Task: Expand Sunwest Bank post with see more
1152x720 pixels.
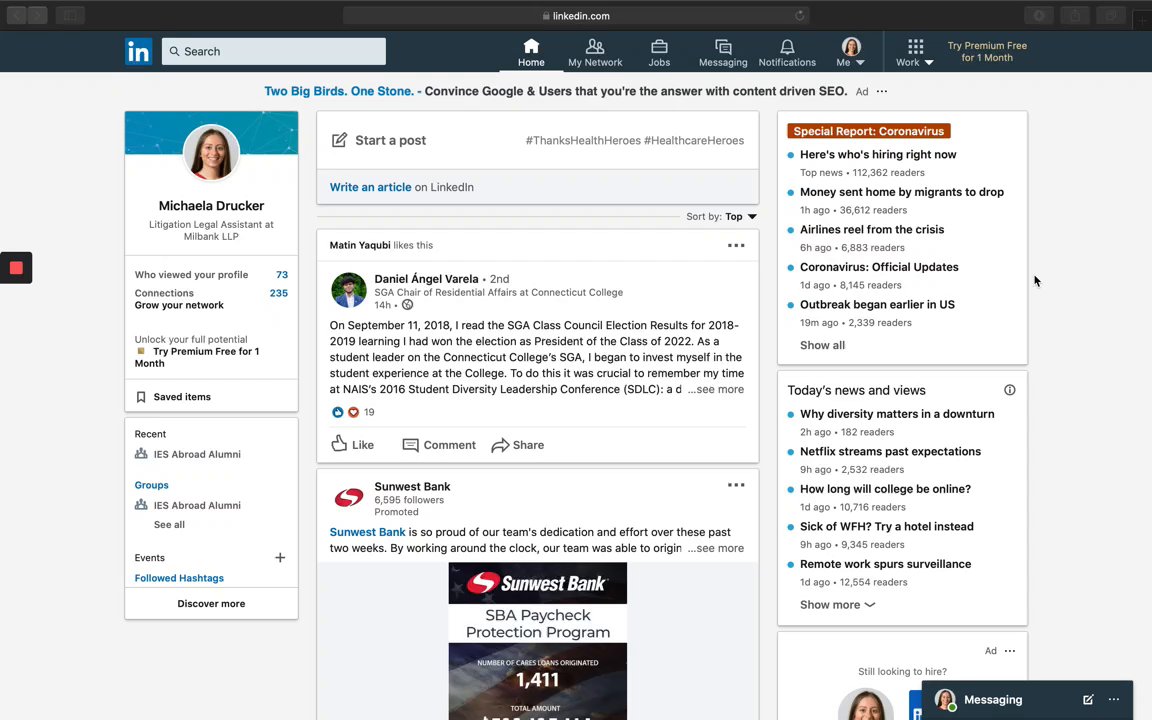Action: click(x=716, y=548)
